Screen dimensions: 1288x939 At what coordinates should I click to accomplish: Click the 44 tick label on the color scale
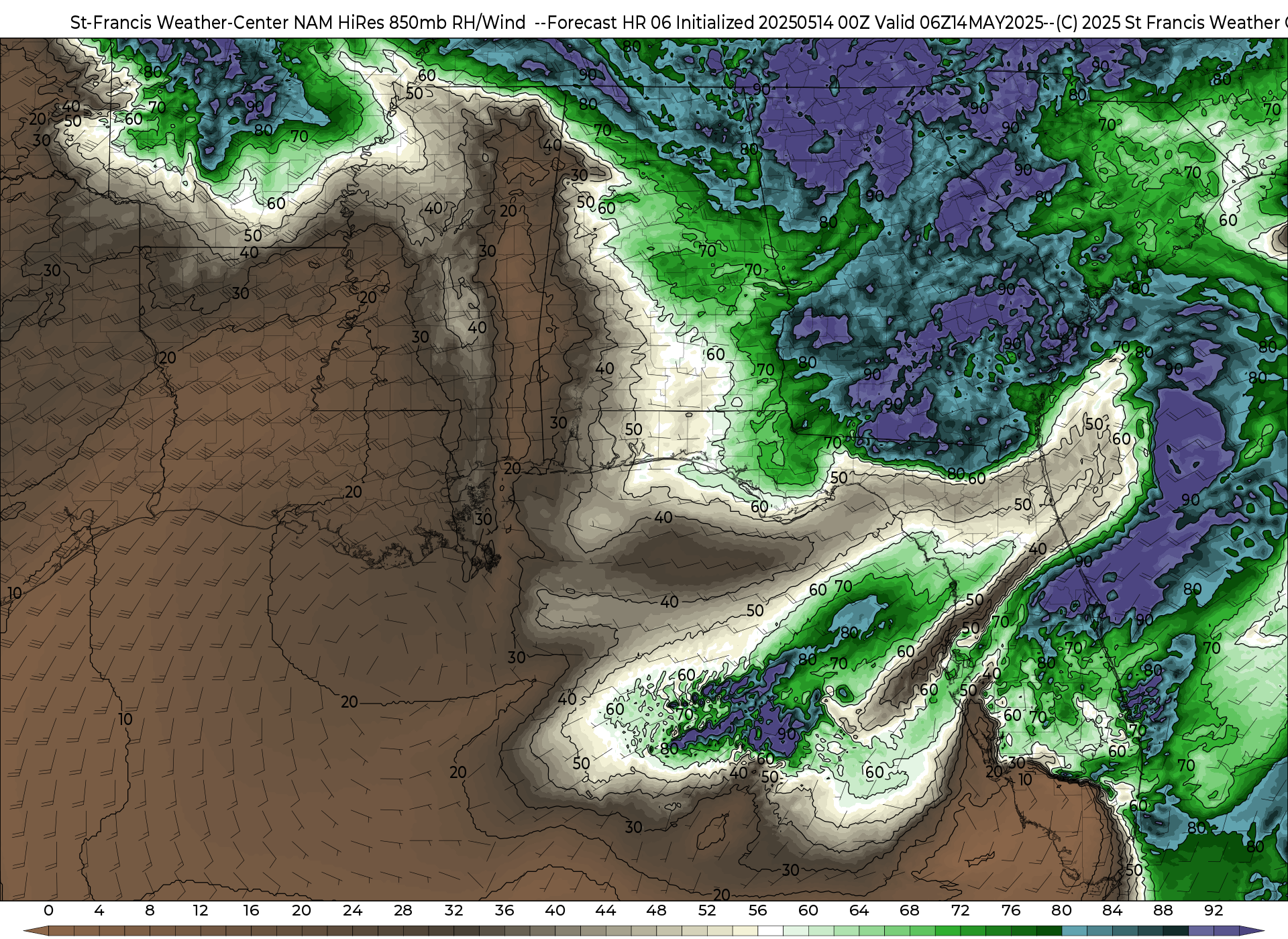[606, 910]
